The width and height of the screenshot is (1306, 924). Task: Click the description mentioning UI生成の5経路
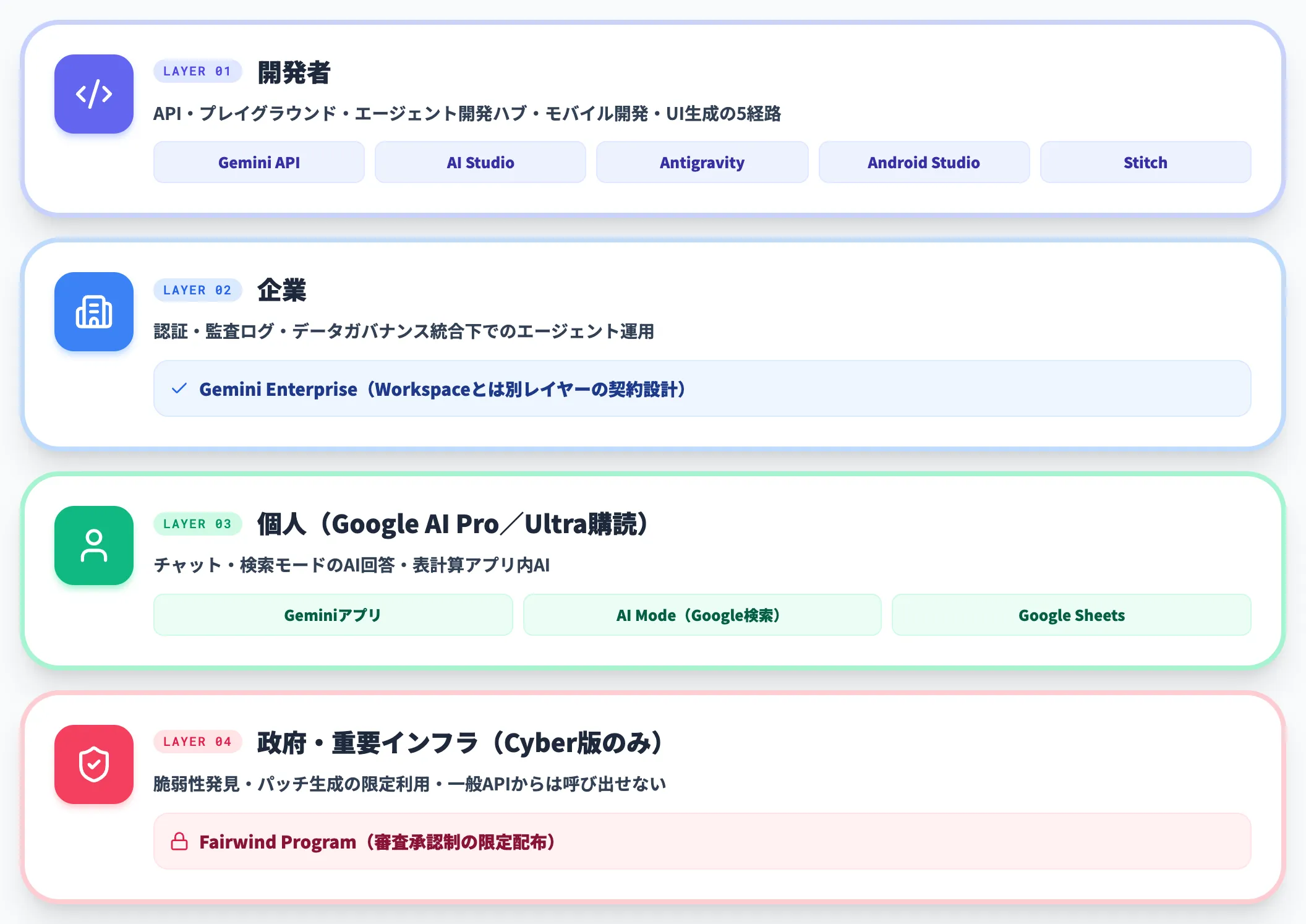pyautogui.click(x=467, y=114)
